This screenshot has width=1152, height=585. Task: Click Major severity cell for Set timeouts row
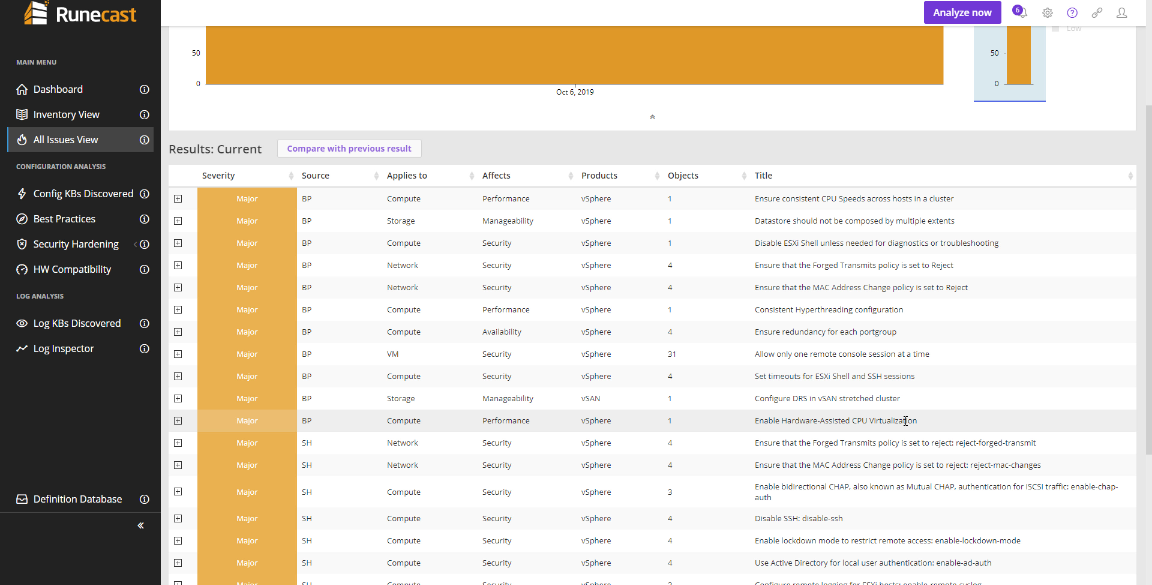(247, 376)
